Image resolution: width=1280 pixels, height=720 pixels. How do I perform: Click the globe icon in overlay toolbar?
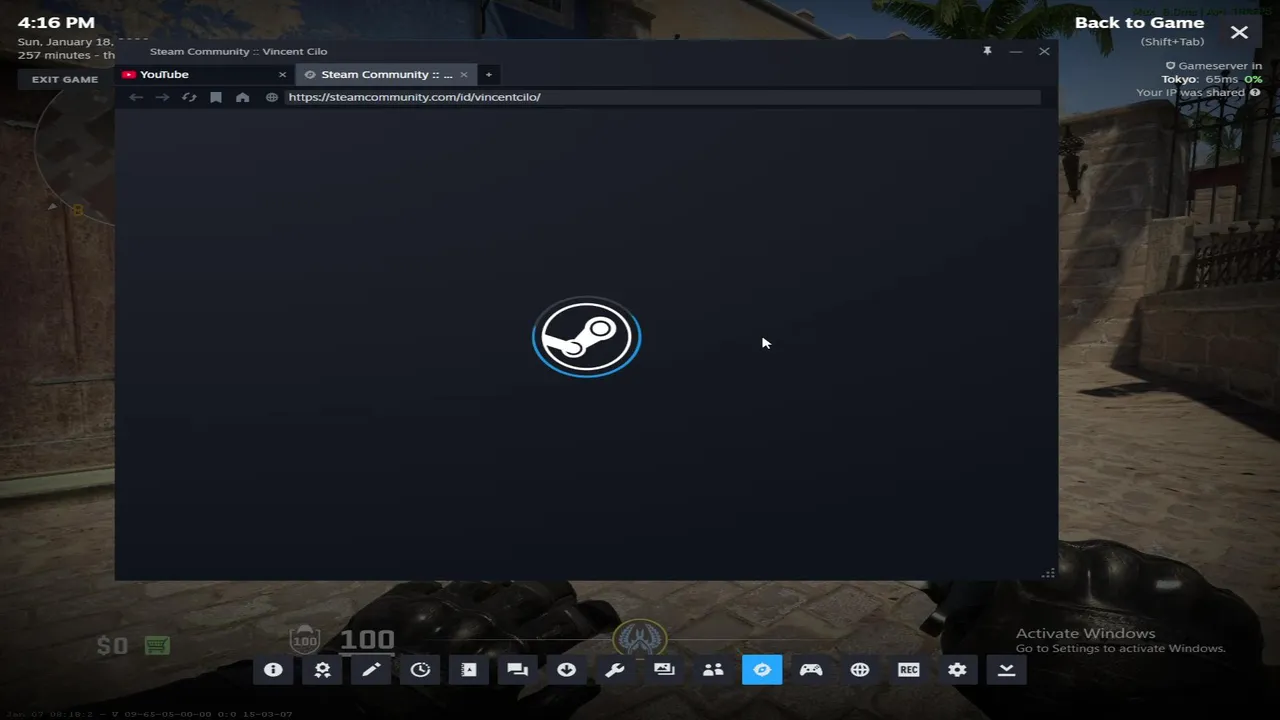click(860, 670)
